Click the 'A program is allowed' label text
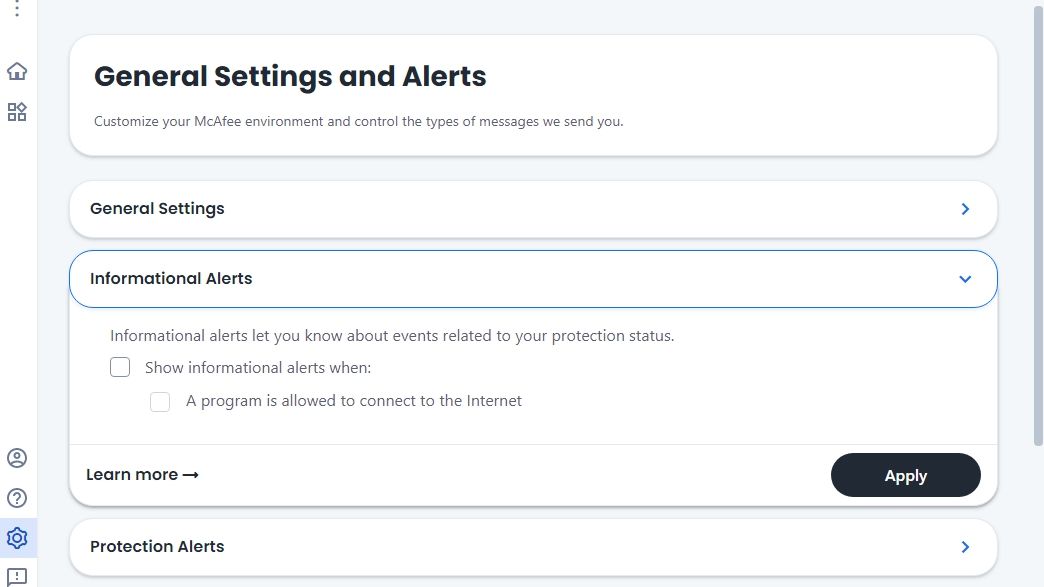 point(354,401)
